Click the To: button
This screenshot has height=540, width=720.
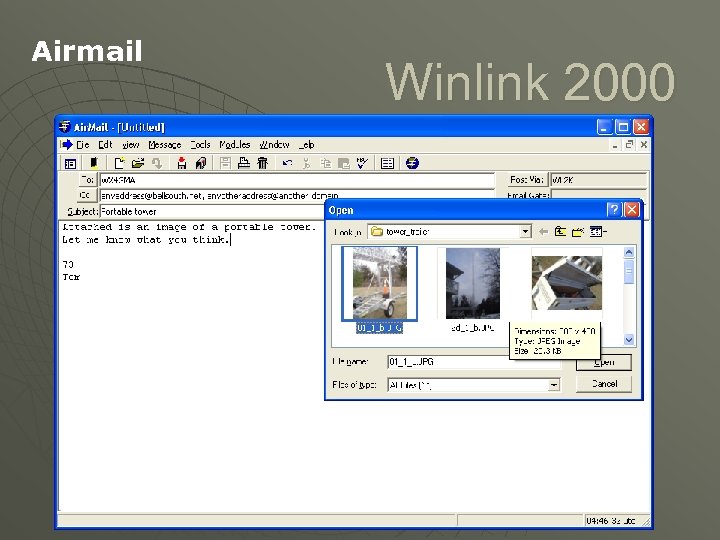(x=86, y=180)
